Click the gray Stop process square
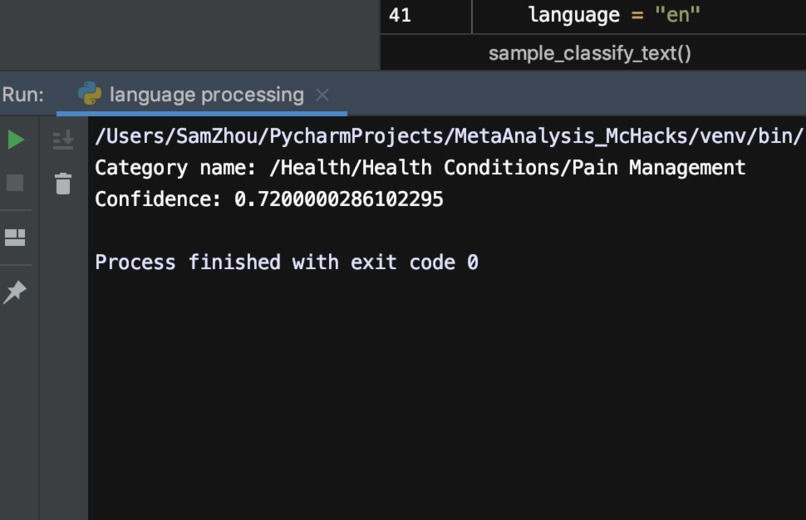806x520 pixels. tap(15, 182)
